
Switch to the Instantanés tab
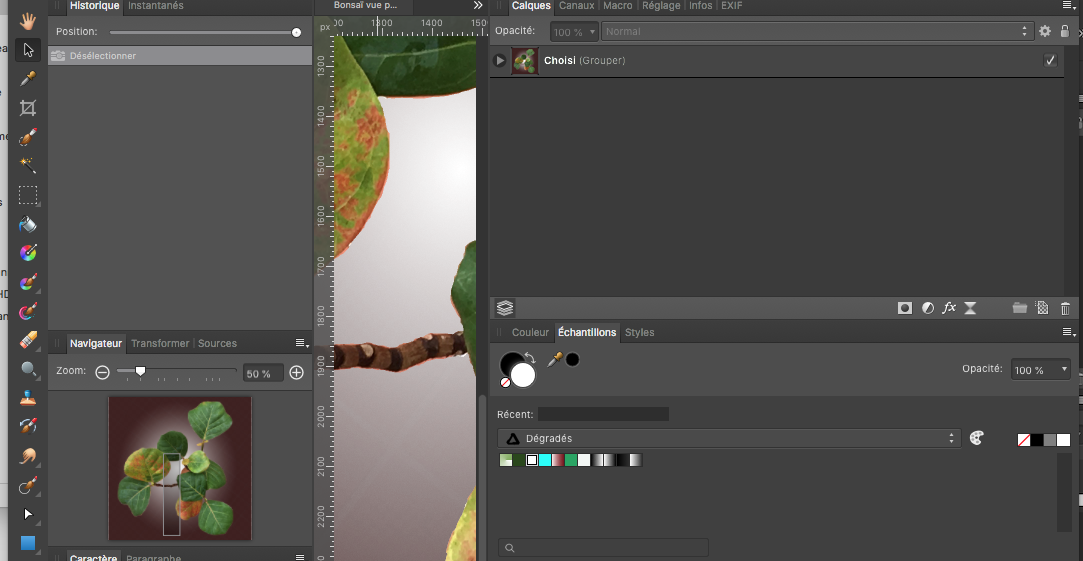[155, 6]
